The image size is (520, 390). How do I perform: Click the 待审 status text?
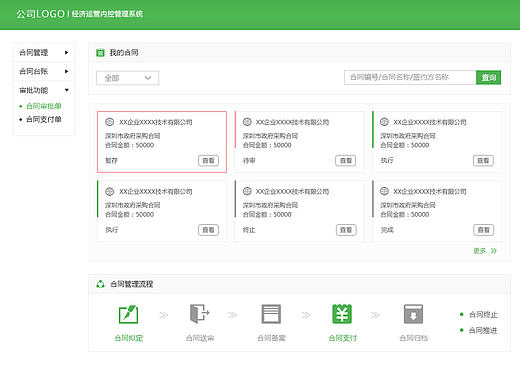[249, 161]
